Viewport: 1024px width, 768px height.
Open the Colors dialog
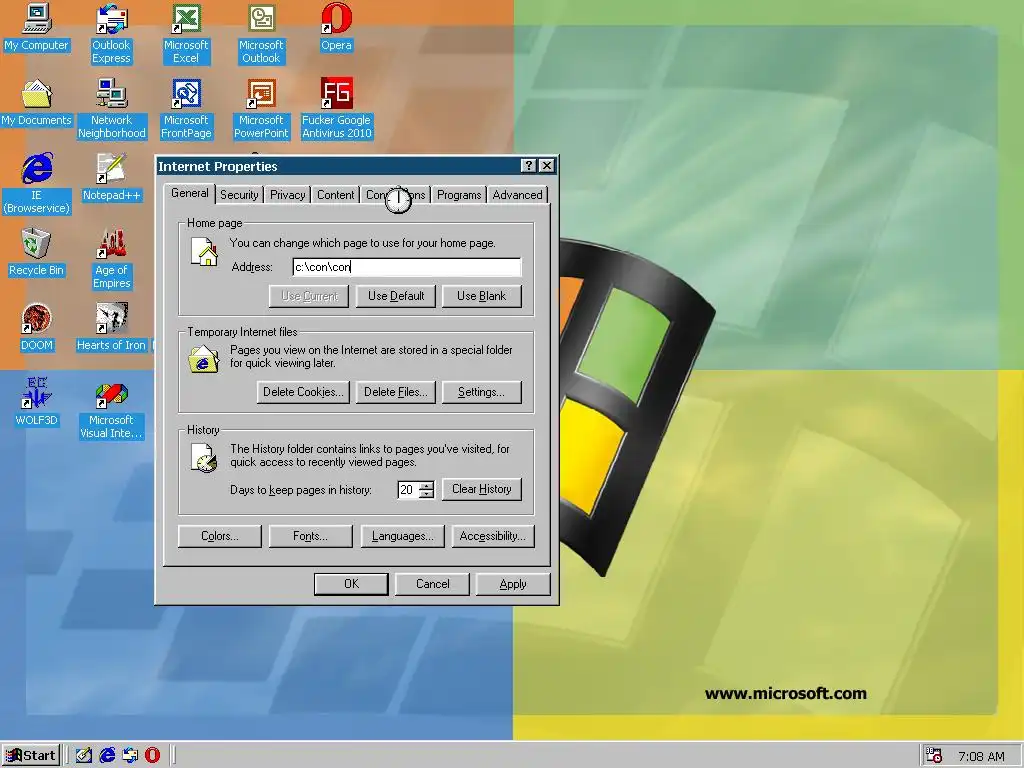[219, 536]
